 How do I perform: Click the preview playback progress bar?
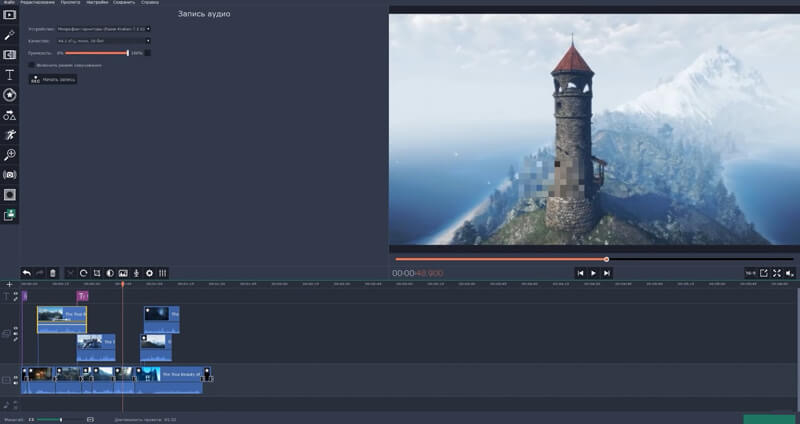click(595, 259)
